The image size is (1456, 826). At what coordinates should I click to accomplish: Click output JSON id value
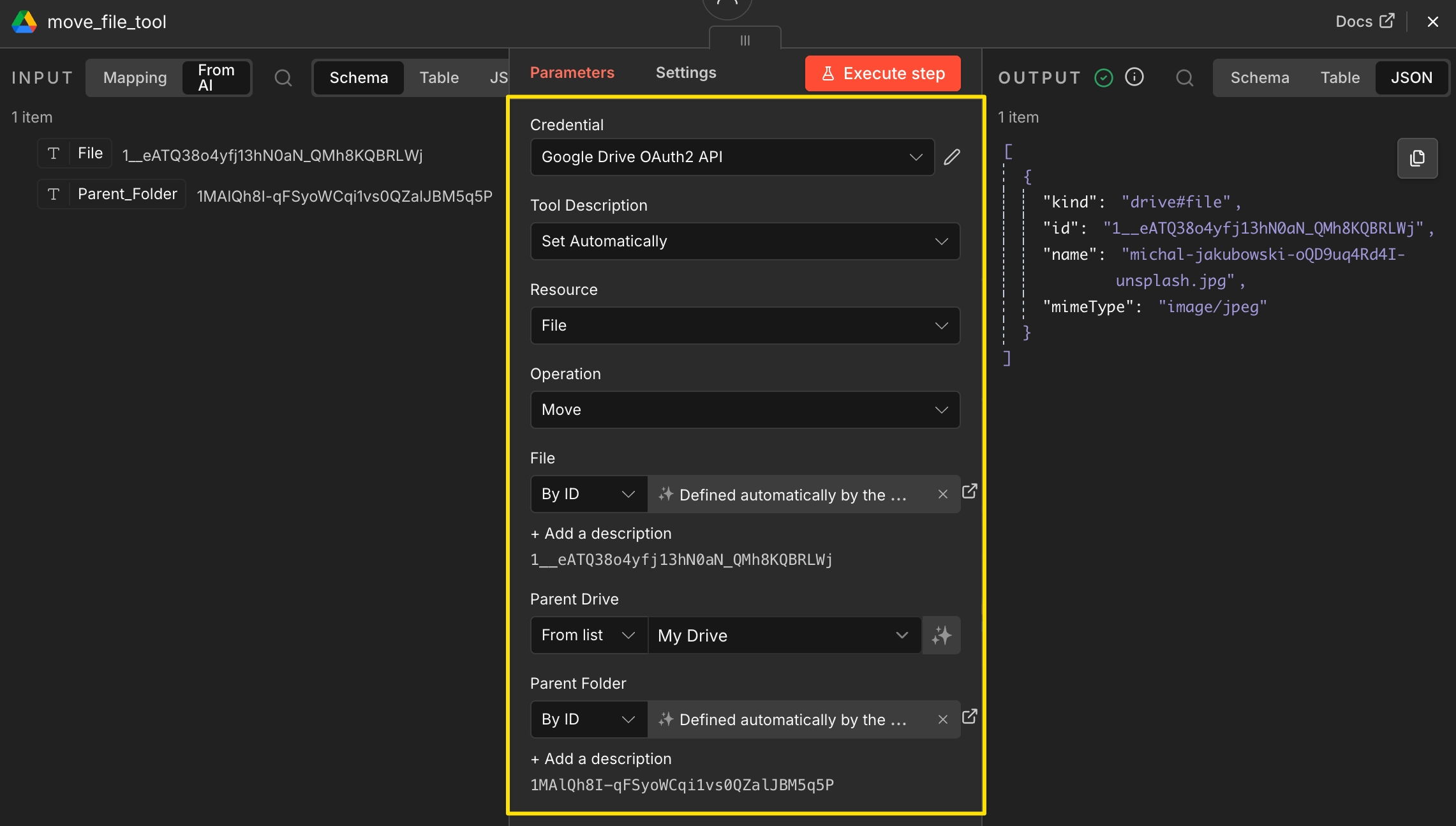(x=1264, y=229)
